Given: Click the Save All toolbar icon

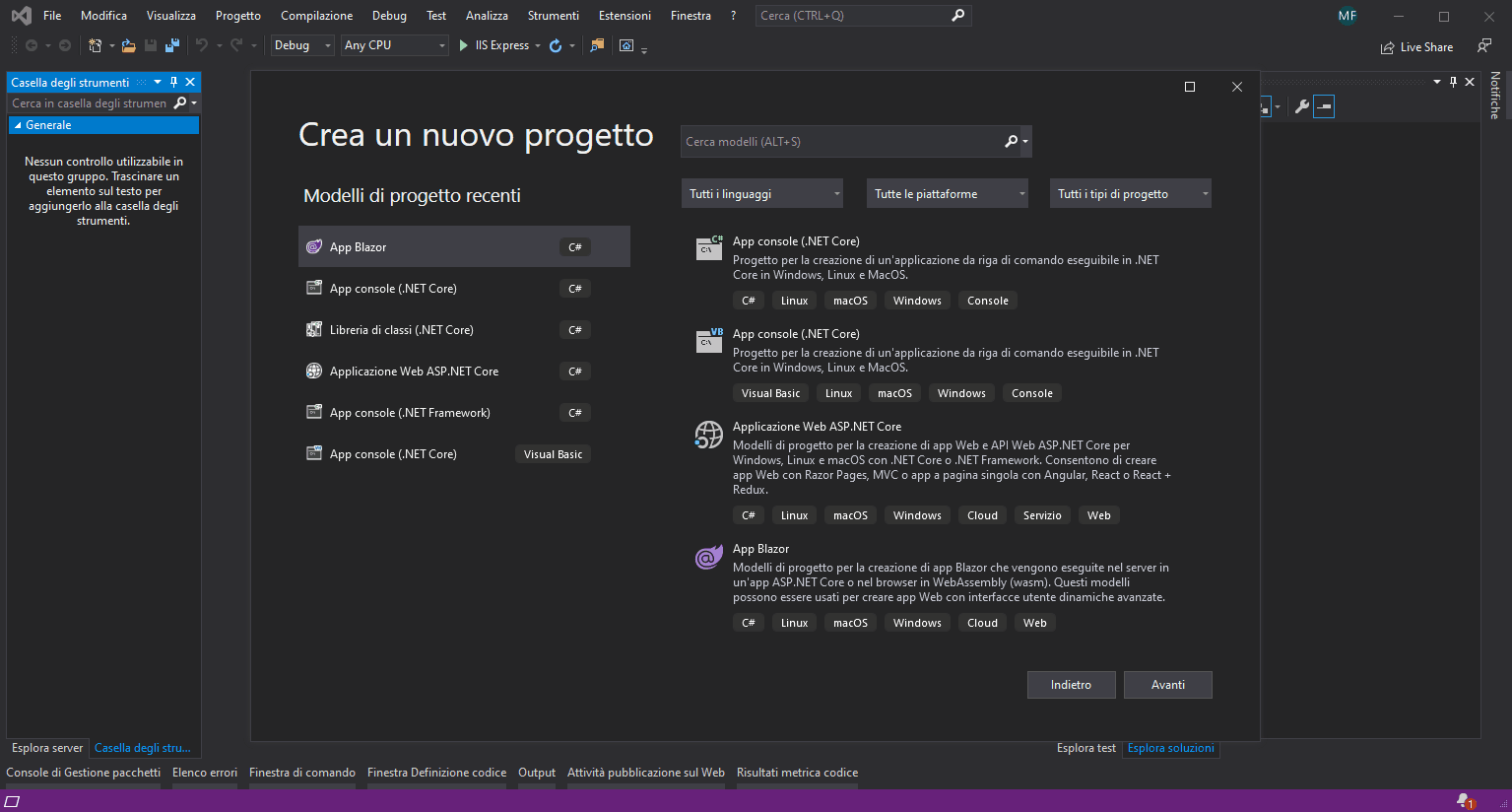Looking at the screenshot, I should [172, 45].
